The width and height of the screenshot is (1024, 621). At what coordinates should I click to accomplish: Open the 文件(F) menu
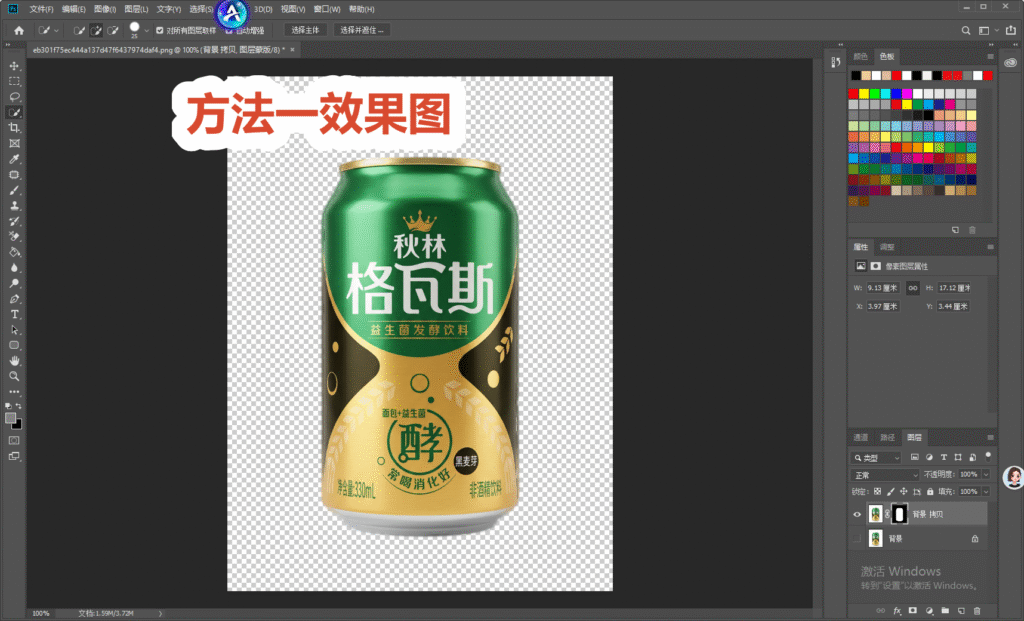pyautogui.click(x=41, y=9)
